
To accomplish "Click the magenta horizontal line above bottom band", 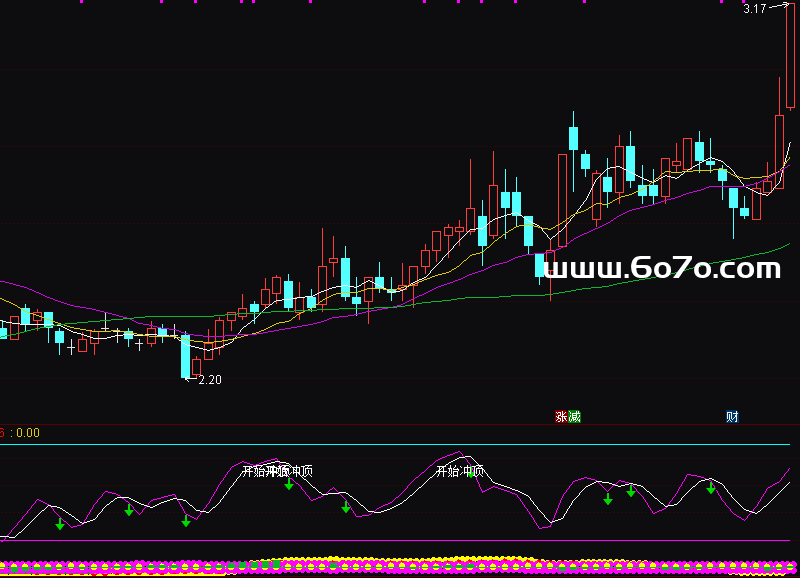I will tap(400, 541).
